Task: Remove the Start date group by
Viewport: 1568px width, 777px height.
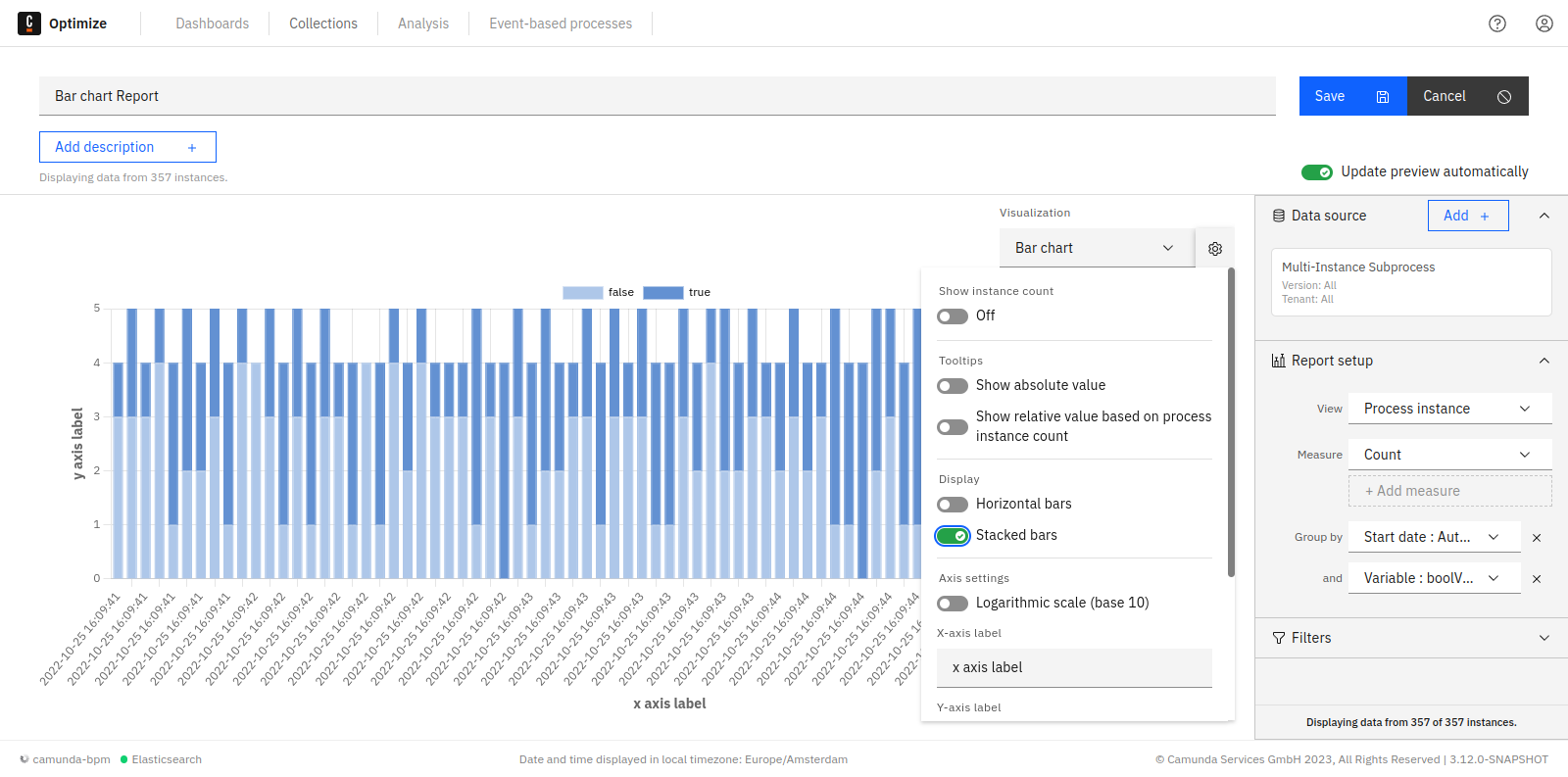Action: click(1537, 538)
